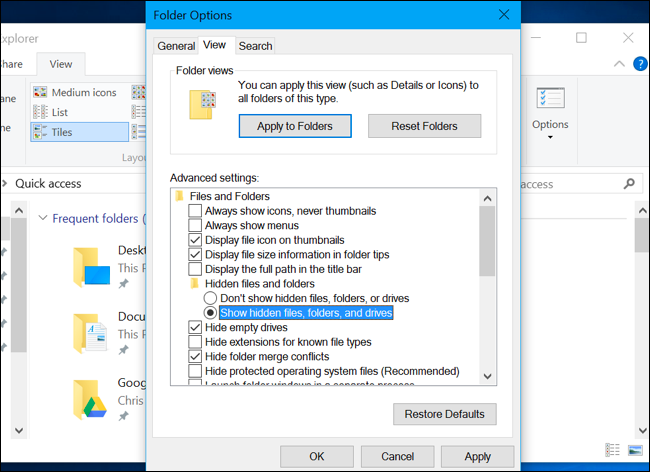Enable Always show icons, never thumbnails

pyautogui.click(x=195, y=211)
